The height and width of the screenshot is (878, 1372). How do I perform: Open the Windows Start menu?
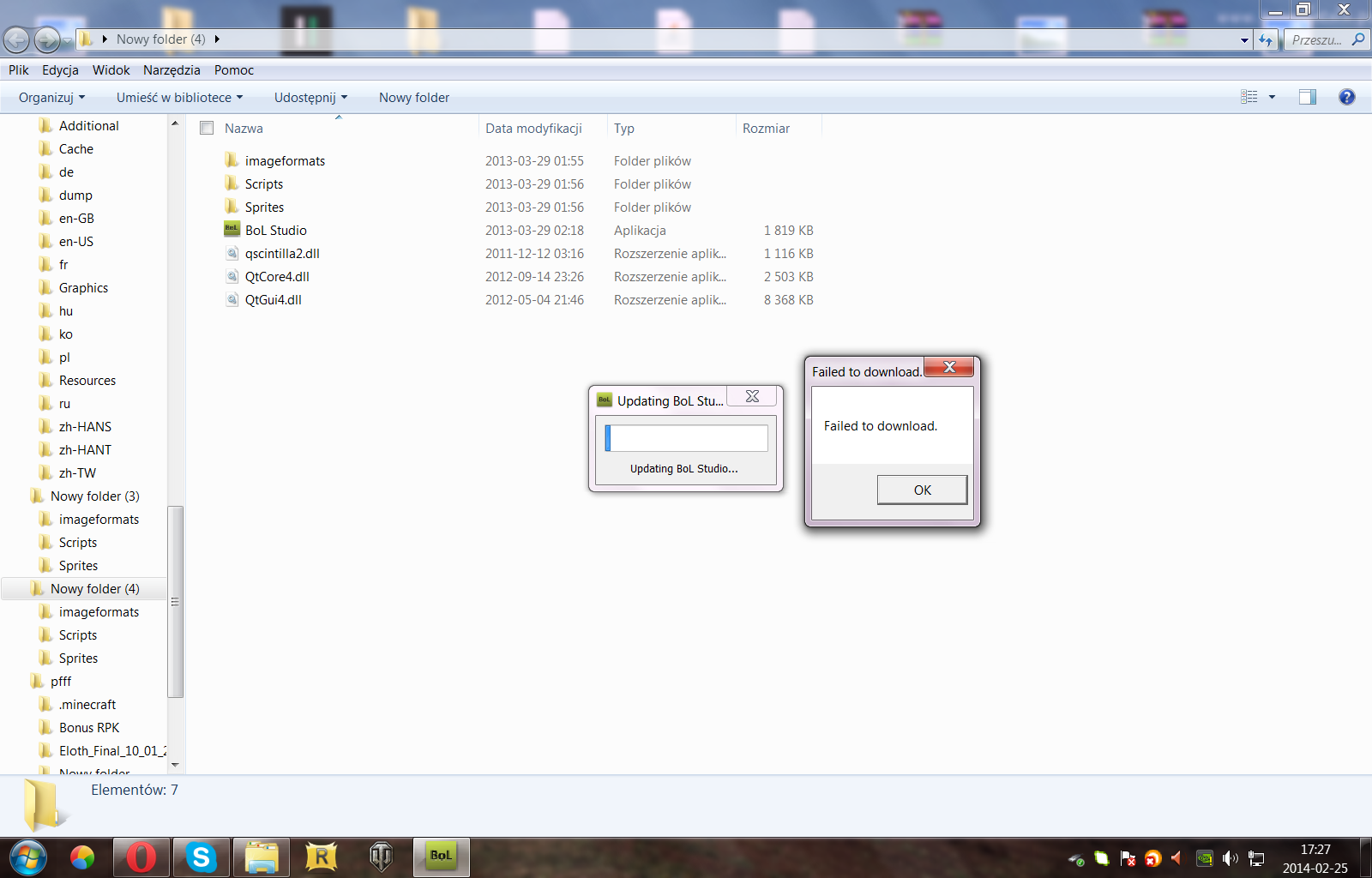(x=27, y=857)
